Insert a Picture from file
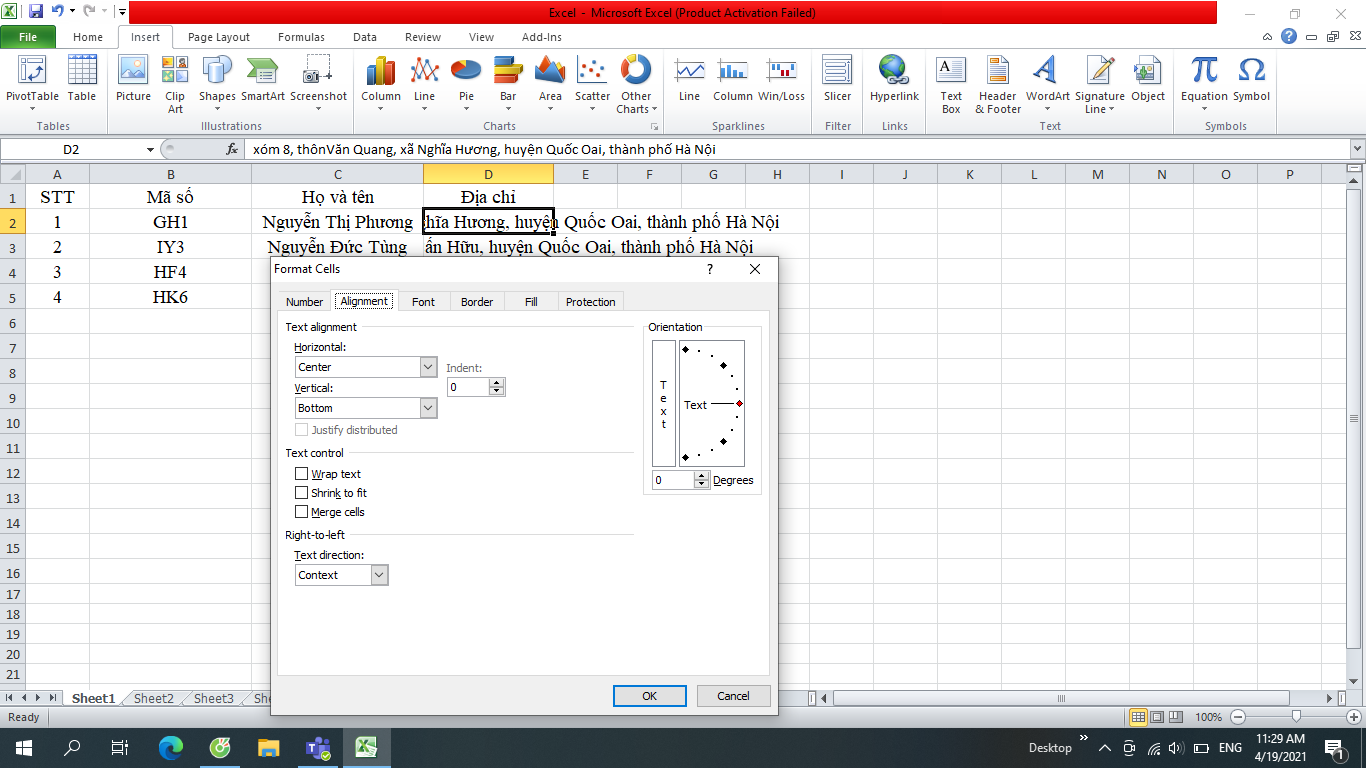 coord(133,80)
